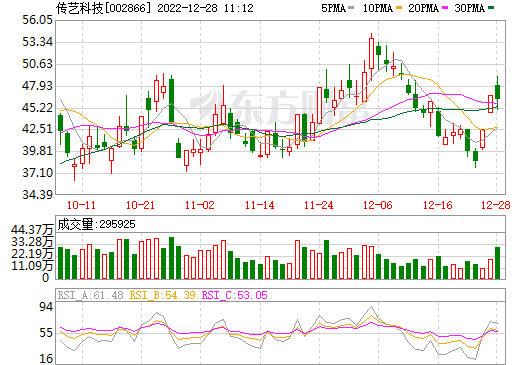Image resolution: width=520 pixels, height=365 pixels.
Task: Select the 10-11 date axis label
Action: (81, 205)
